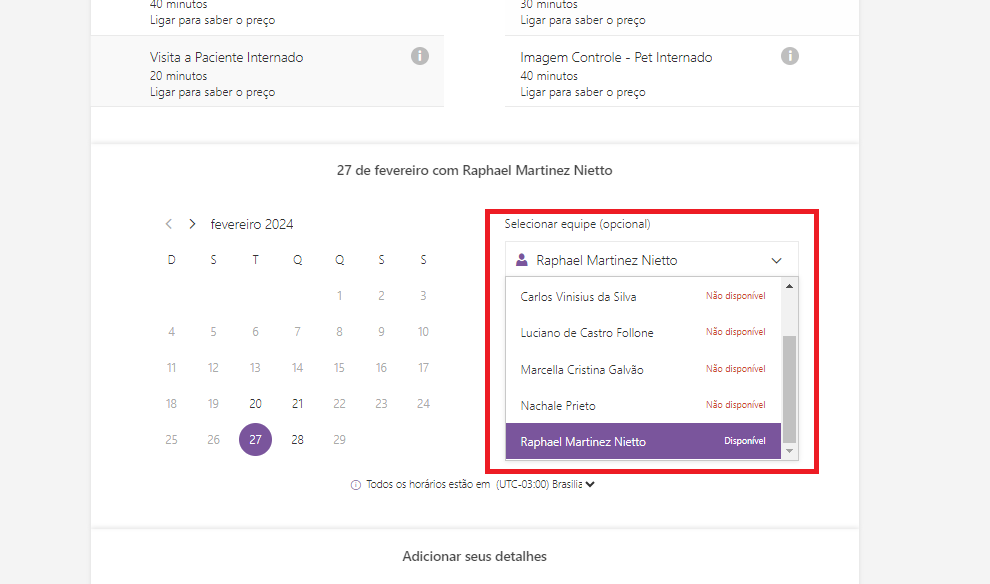Collapse the team selection dropdown chevron
This screenshot has width=990, height=584.
(777, 260)
